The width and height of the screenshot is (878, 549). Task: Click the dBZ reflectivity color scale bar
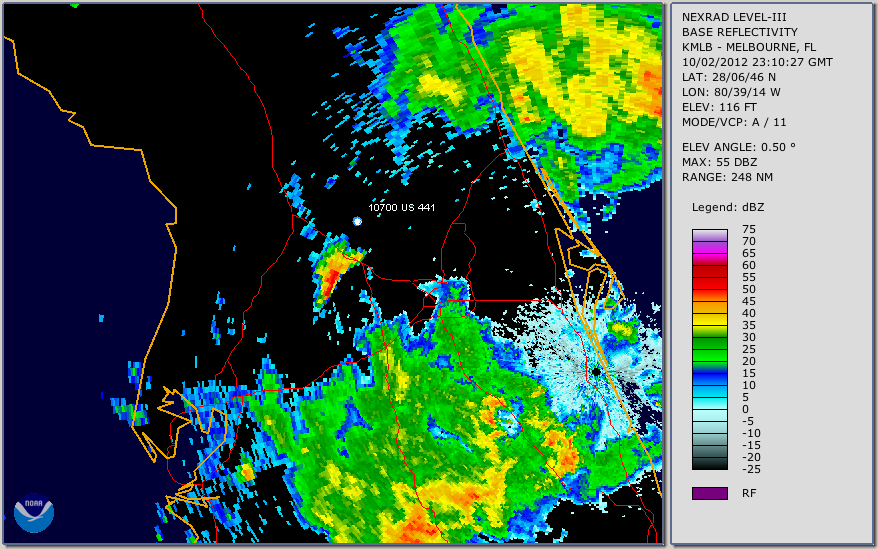pyautogui.click(x=709, y=350)
